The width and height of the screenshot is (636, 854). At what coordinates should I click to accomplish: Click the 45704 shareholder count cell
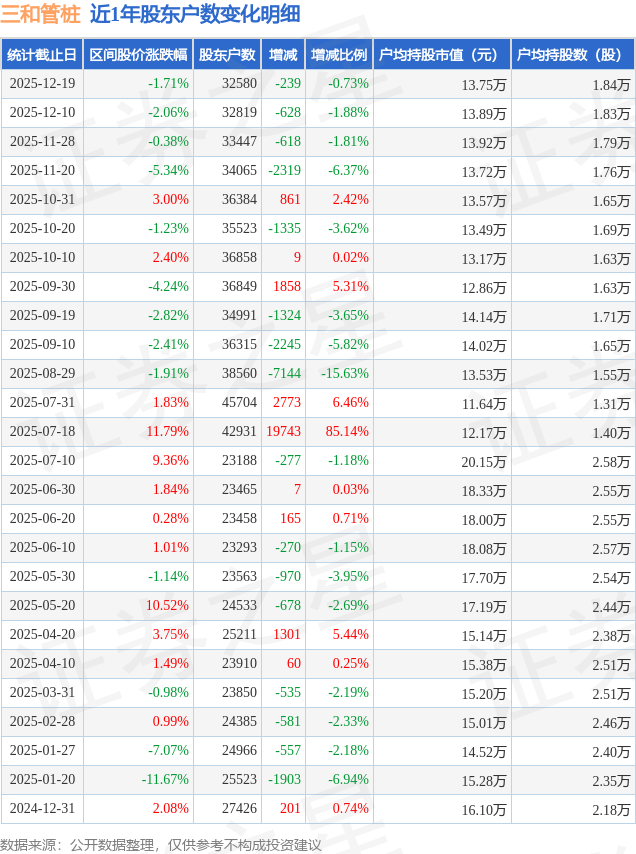click(239, 403)
